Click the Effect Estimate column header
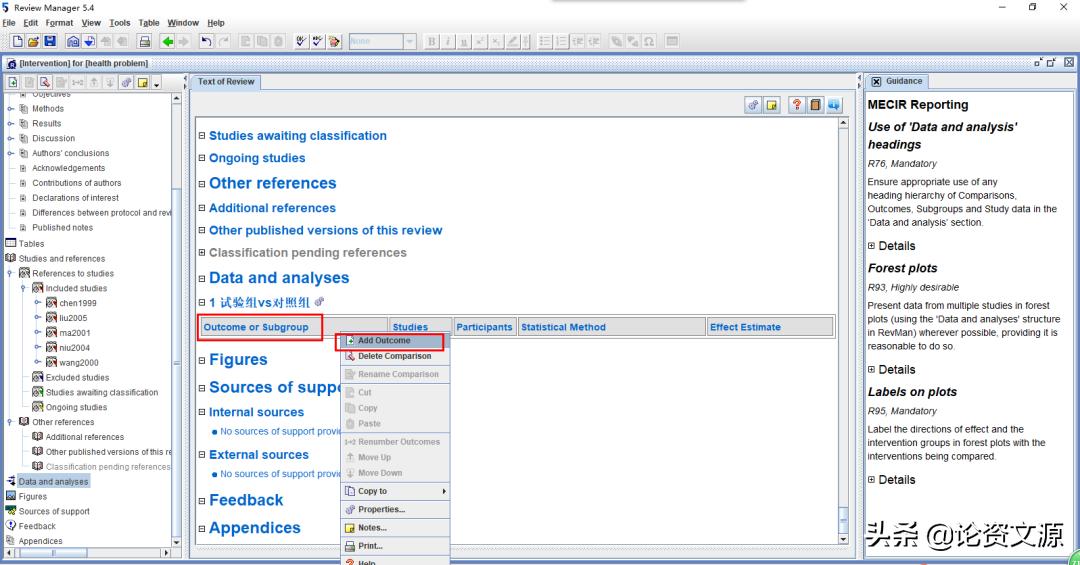The height and width of the screenshot is (565, 1080). [x=745, y=327]
